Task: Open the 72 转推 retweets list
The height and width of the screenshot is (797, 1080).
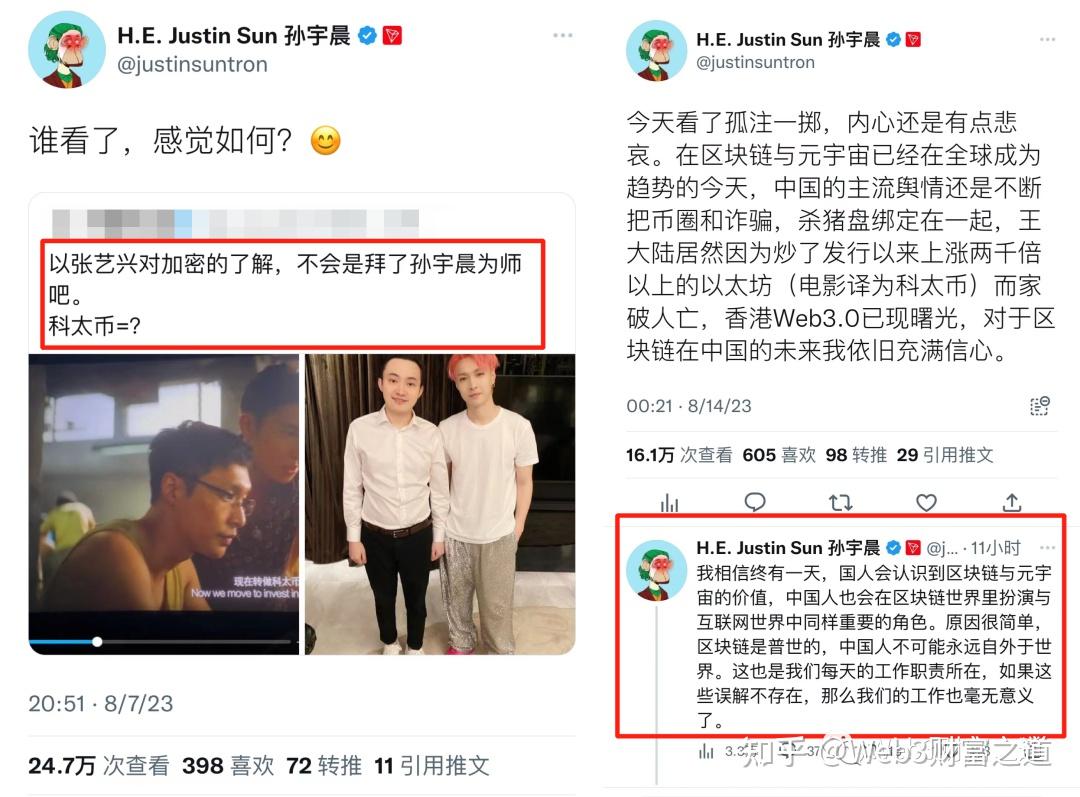Action: [324, 765]
